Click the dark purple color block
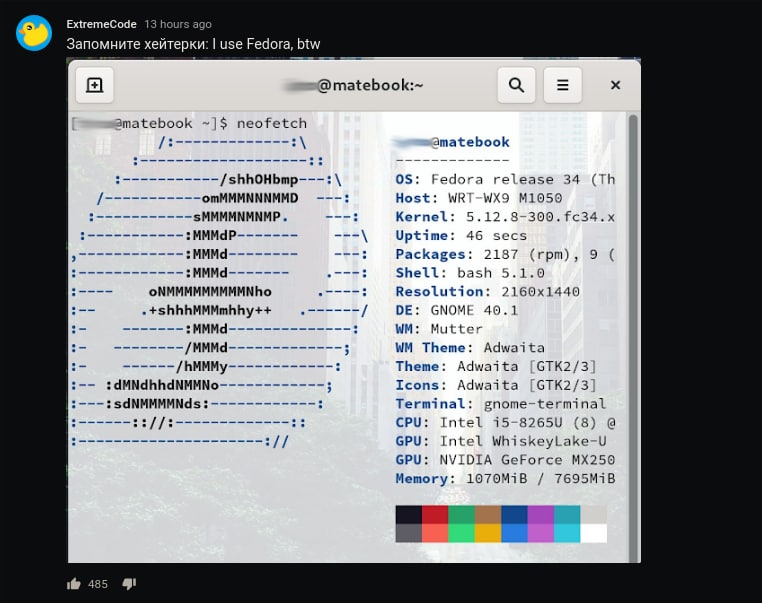762x603 pixels. click(540, 515)
